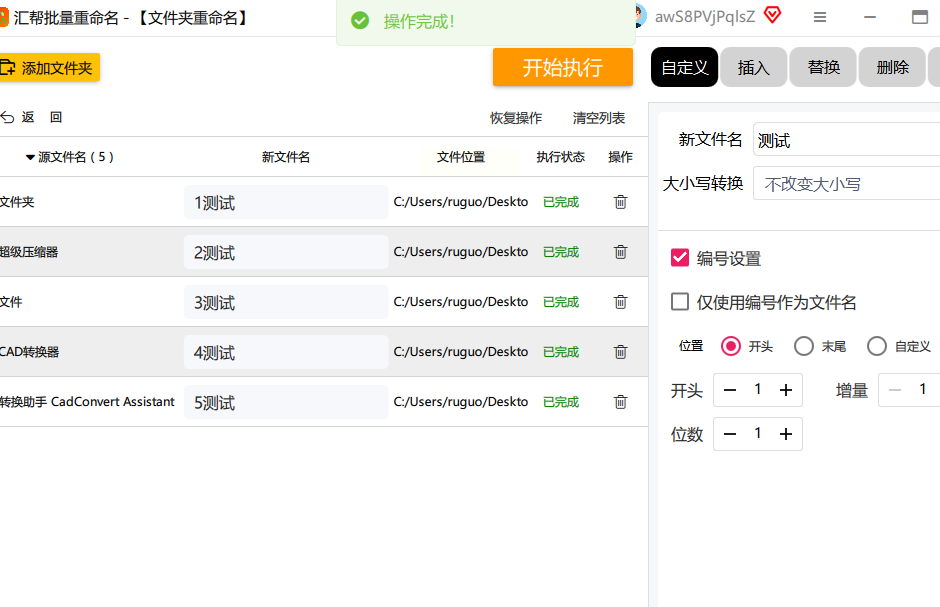
Task: Decrease 位数 digit count with minus
Action: 730,434
